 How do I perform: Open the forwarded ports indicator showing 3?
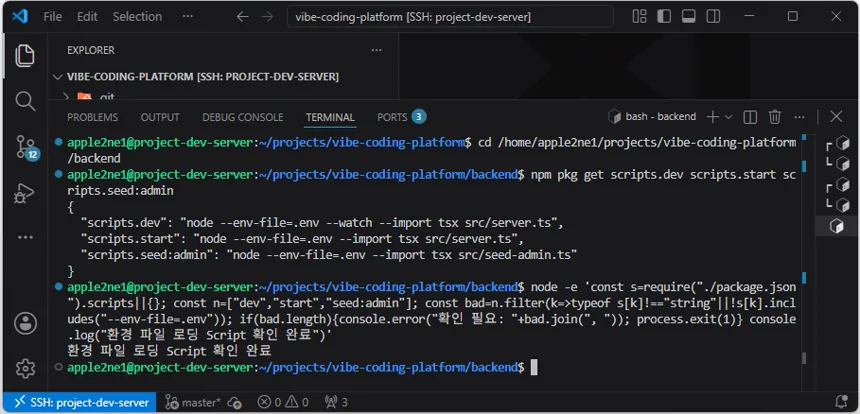coord(336,402)
